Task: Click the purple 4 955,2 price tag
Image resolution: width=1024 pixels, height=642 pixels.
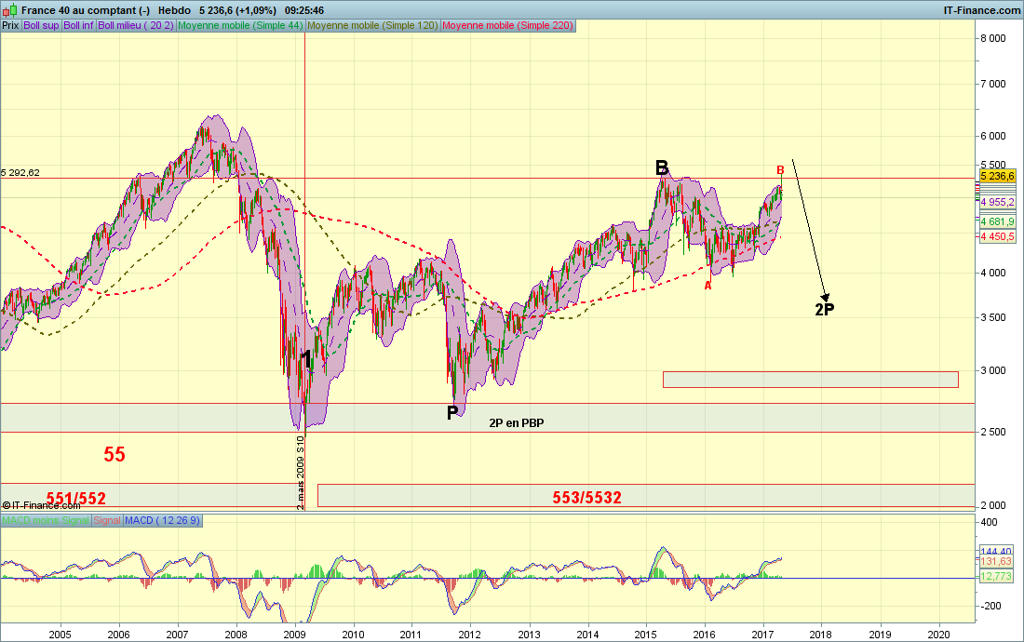Action: (998, 201)
